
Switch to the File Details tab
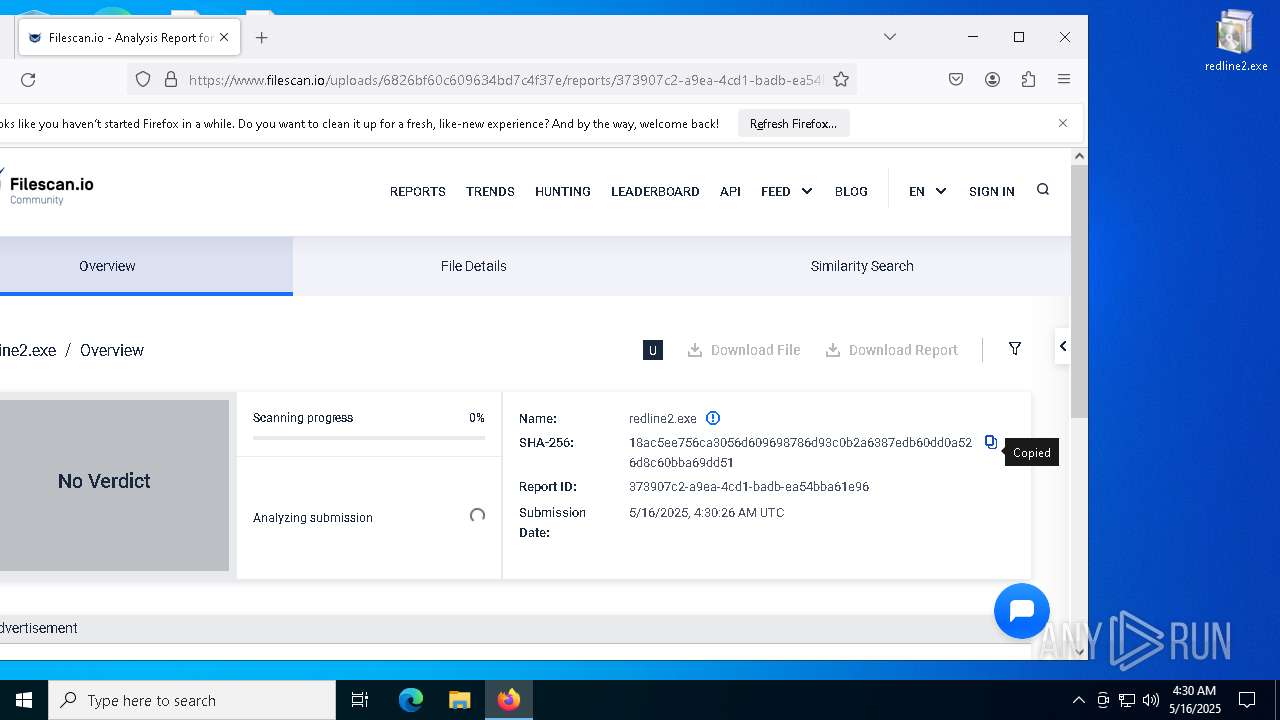point(474,266)
